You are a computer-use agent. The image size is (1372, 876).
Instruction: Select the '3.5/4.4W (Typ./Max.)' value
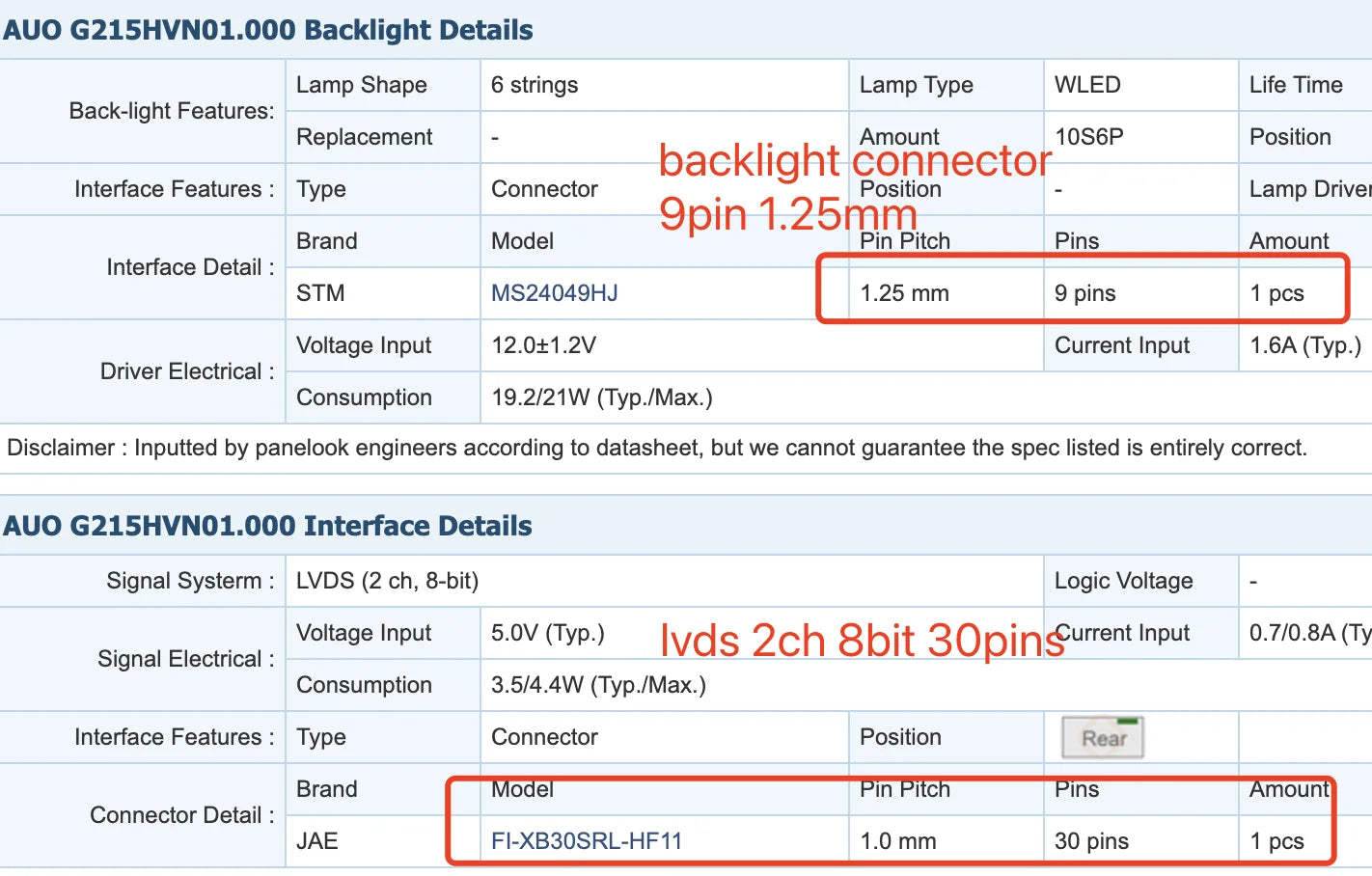pos(598,685)
